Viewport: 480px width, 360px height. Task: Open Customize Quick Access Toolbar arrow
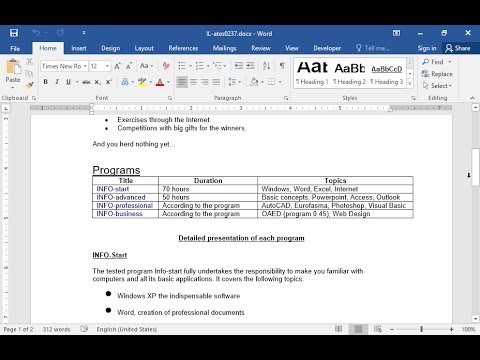pos(84,33)
